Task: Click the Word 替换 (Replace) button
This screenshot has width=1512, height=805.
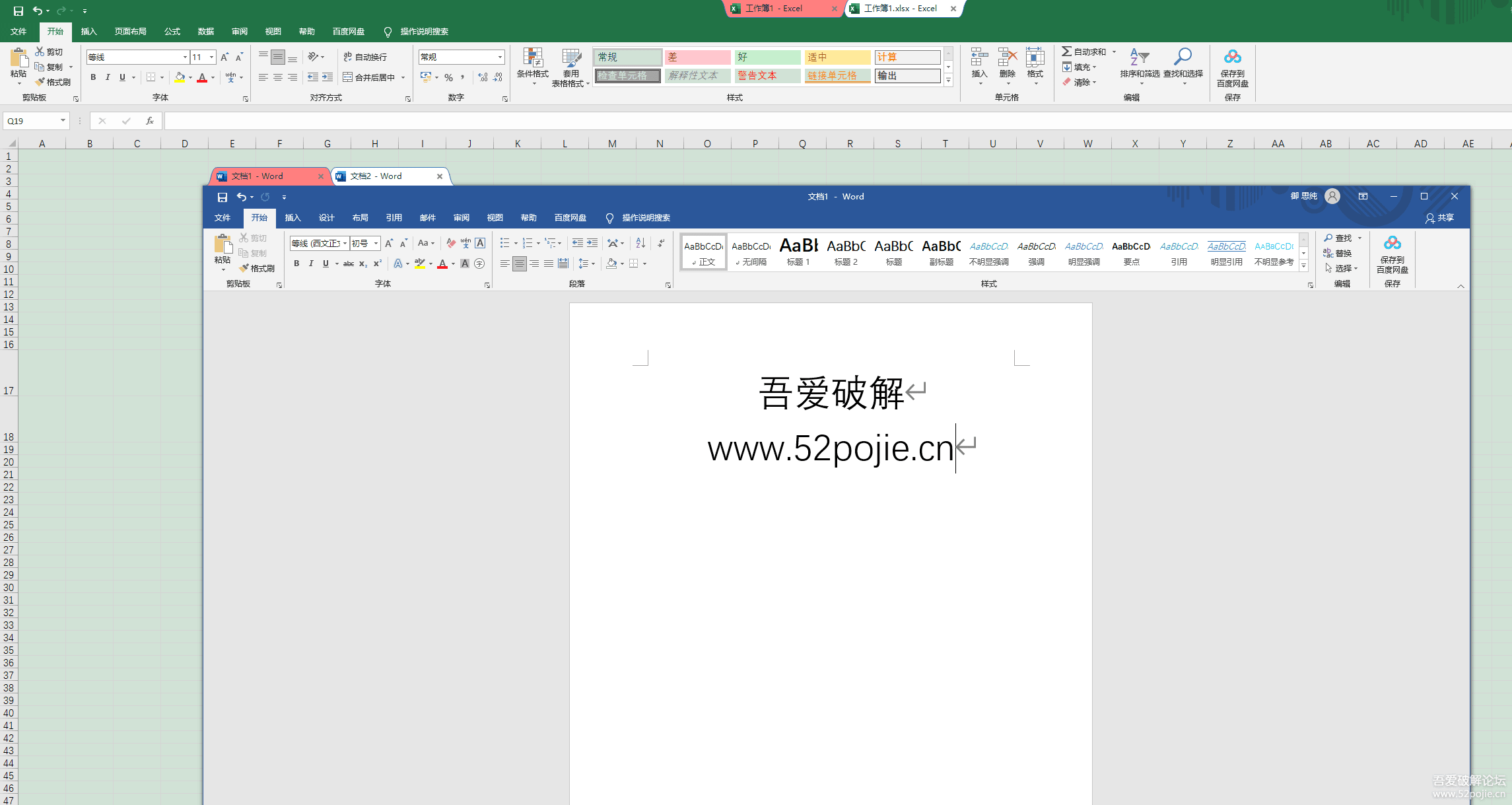Action: (x=1338, y=253)
